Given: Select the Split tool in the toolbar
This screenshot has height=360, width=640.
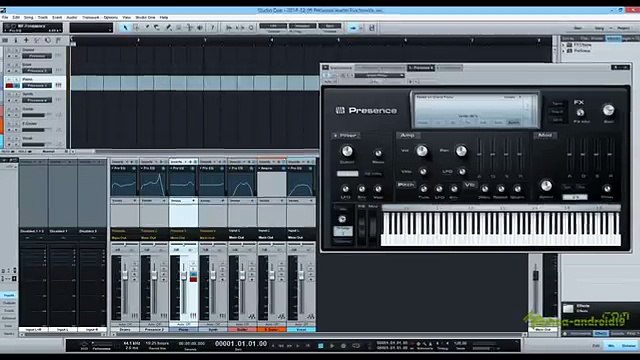Looking at the screenshot, I should [147, 28].
